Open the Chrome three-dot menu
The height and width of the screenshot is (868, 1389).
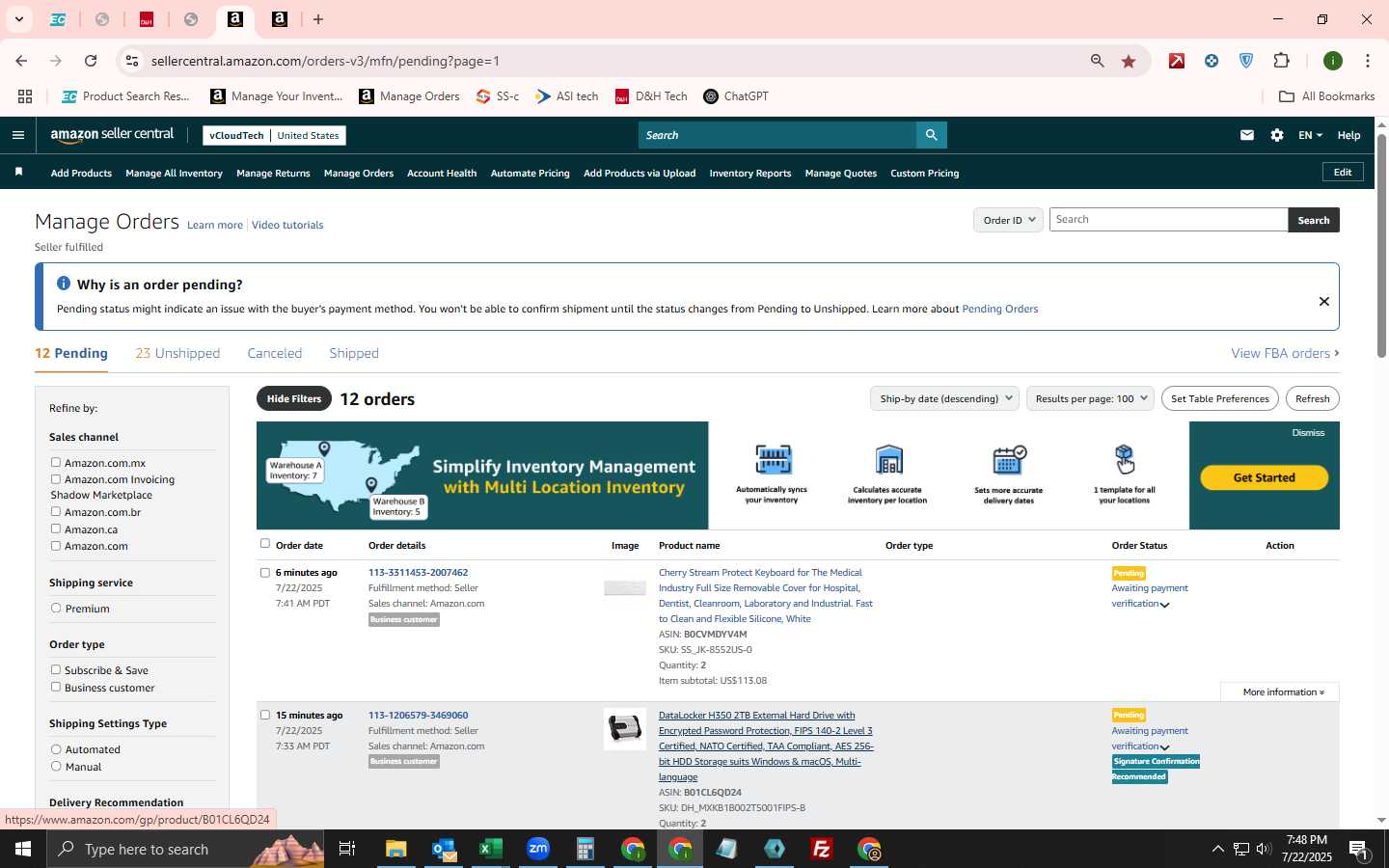pos(1368,61)
